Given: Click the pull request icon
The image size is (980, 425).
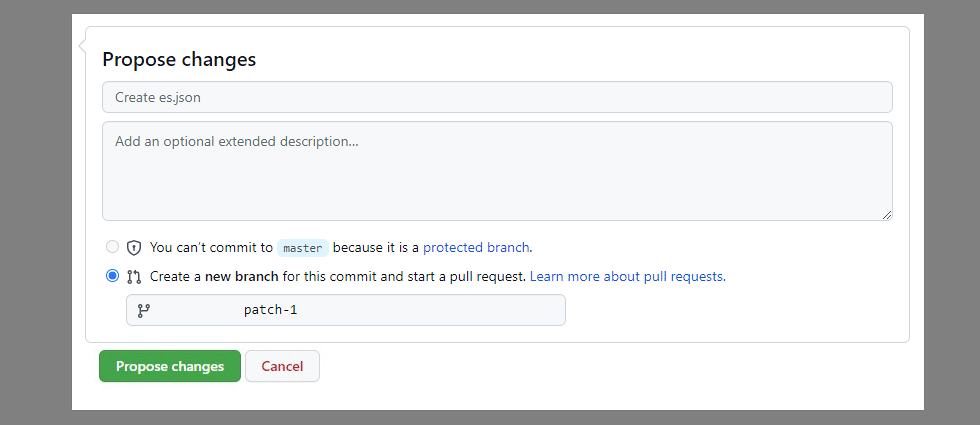Looking at the screenshot, I should point(134,276).
